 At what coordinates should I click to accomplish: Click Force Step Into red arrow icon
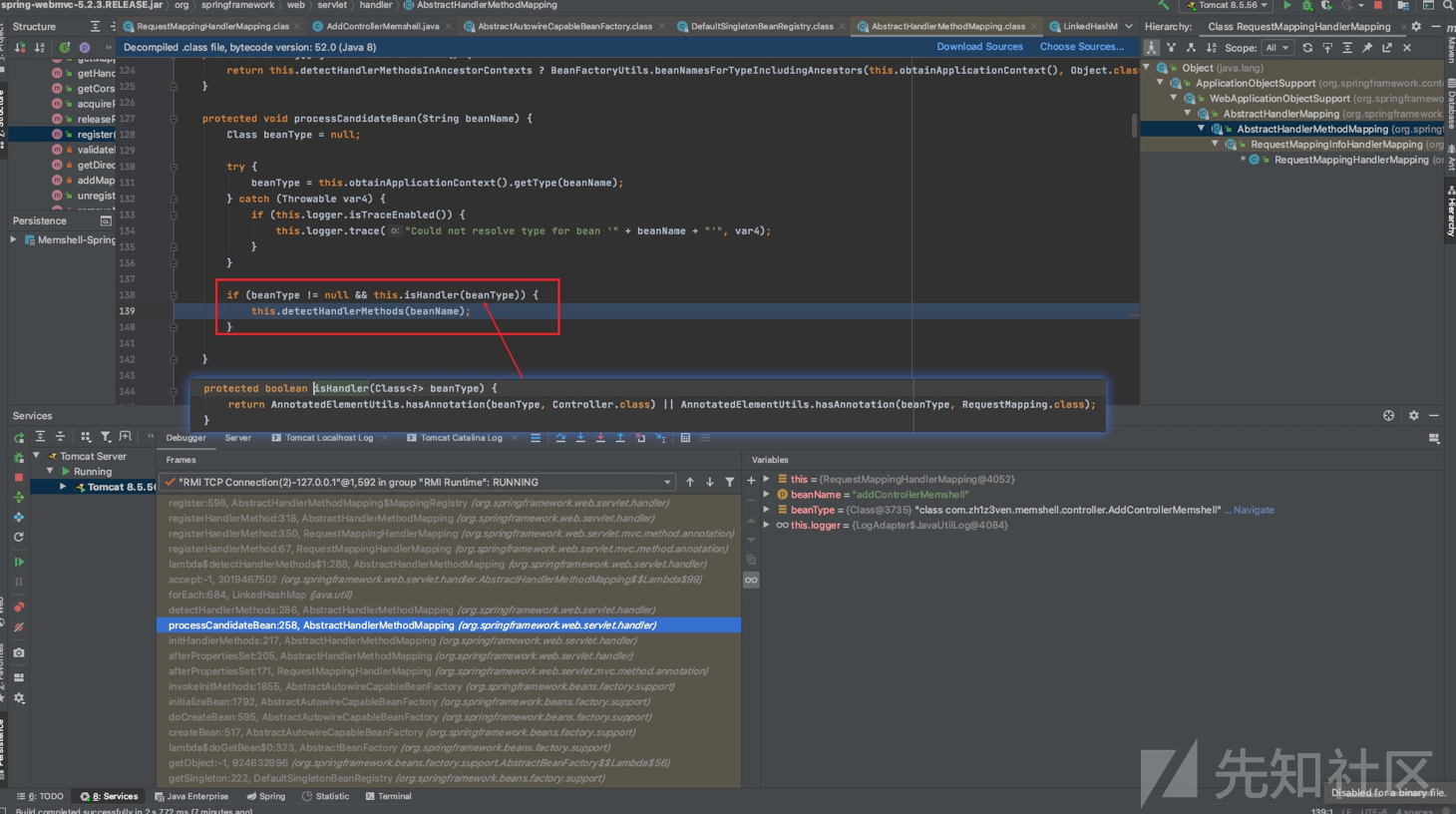[x=600, y=438]
